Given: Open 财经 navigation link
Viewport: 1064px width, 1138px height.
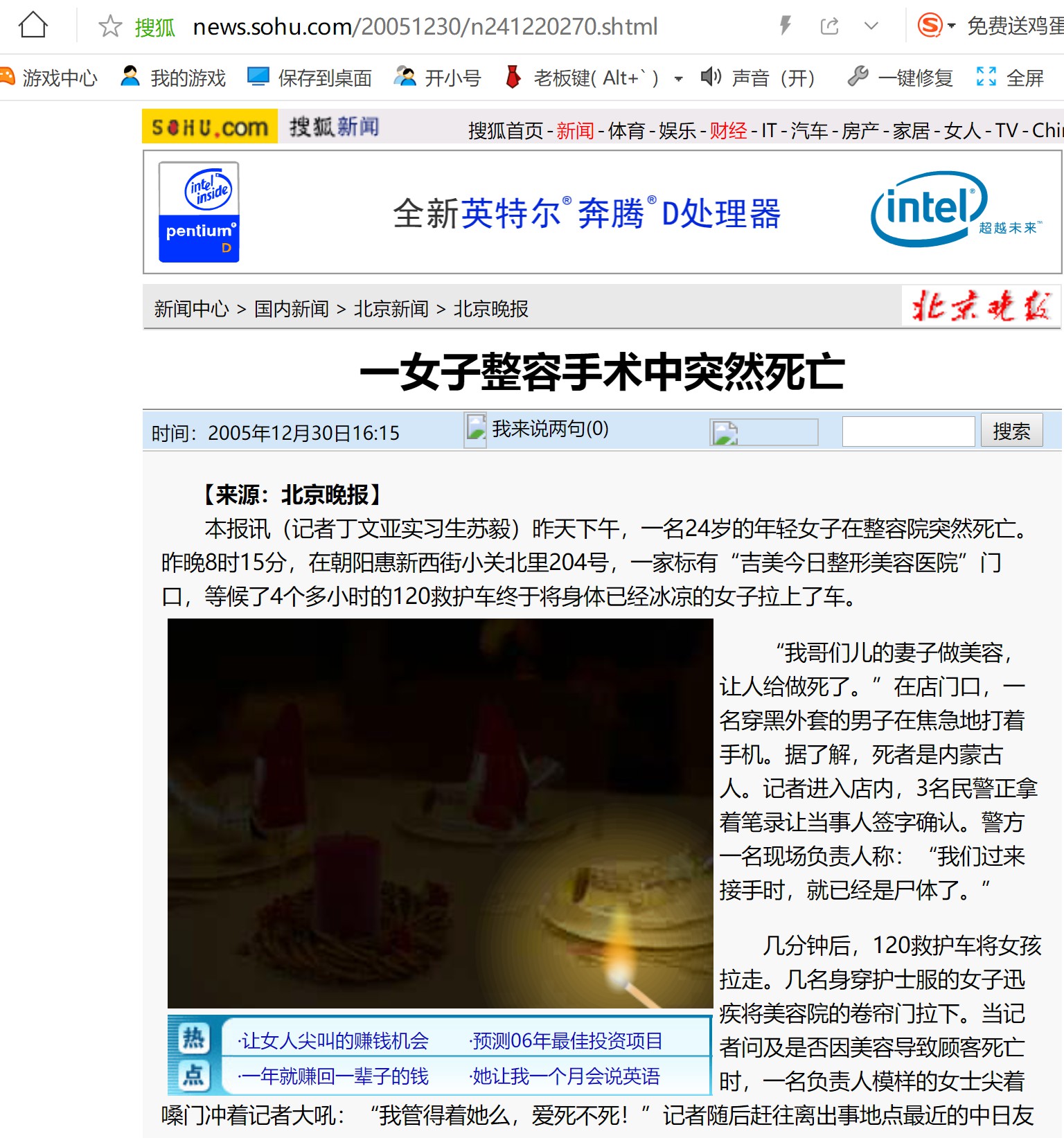Looking at the screenshot, I should click(728, 130).
